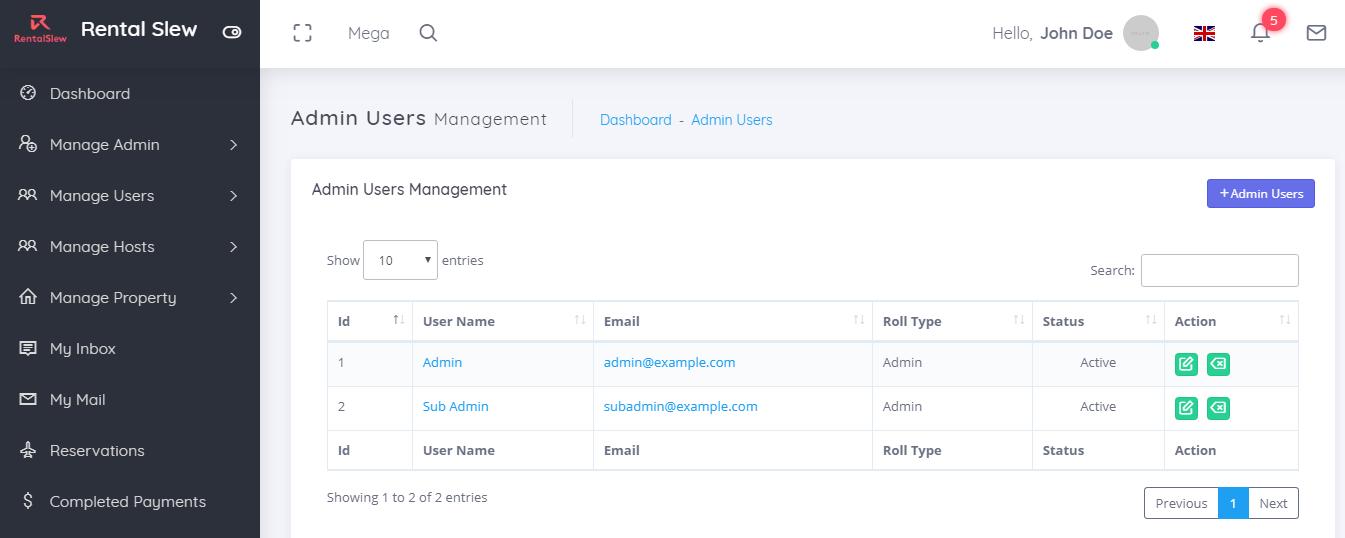Sort table by Email column
1345x538 pixels.
tap(732, 321)
